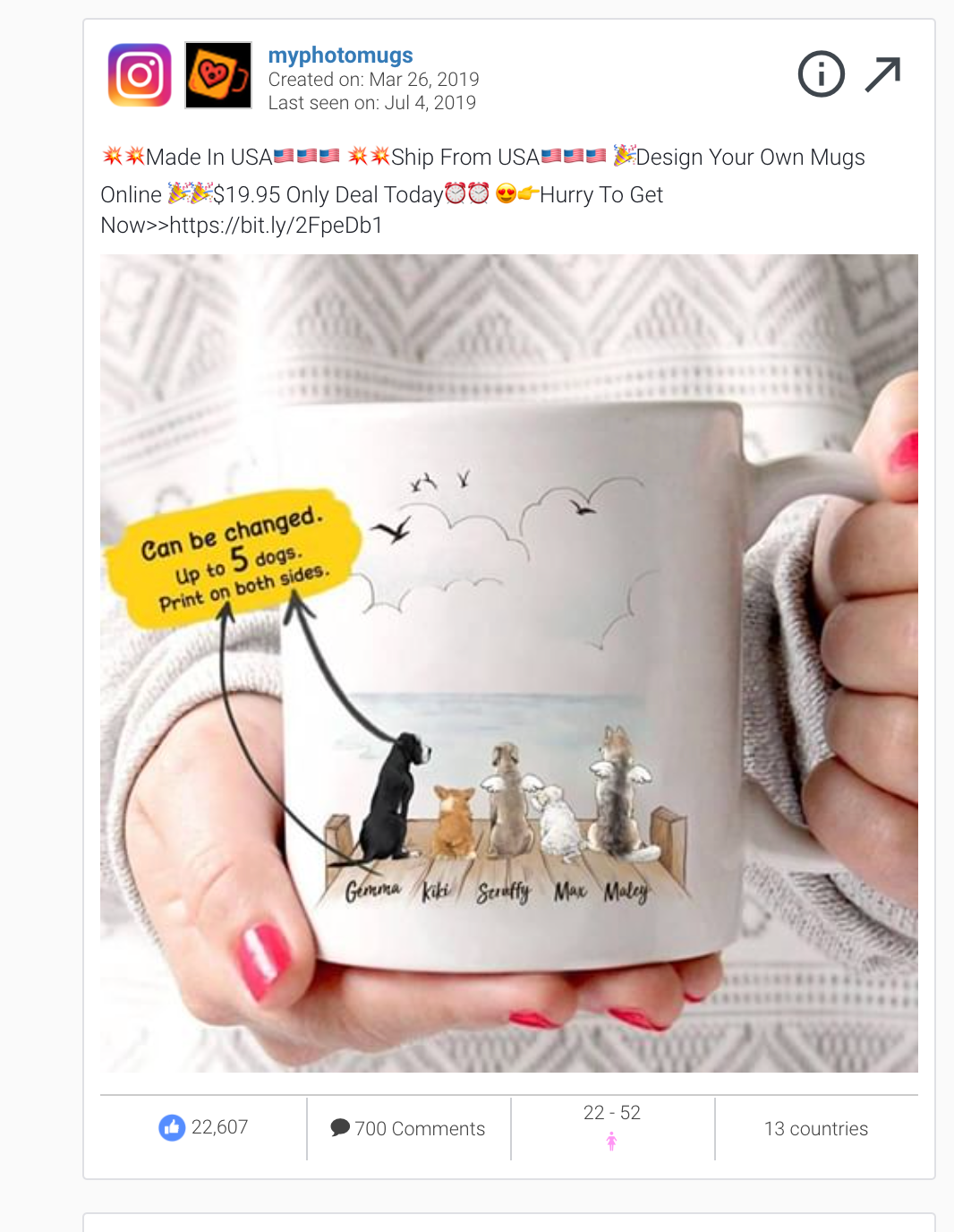Click the pink female audience icon
954x1232 pixels.
tap(612, 1142)
